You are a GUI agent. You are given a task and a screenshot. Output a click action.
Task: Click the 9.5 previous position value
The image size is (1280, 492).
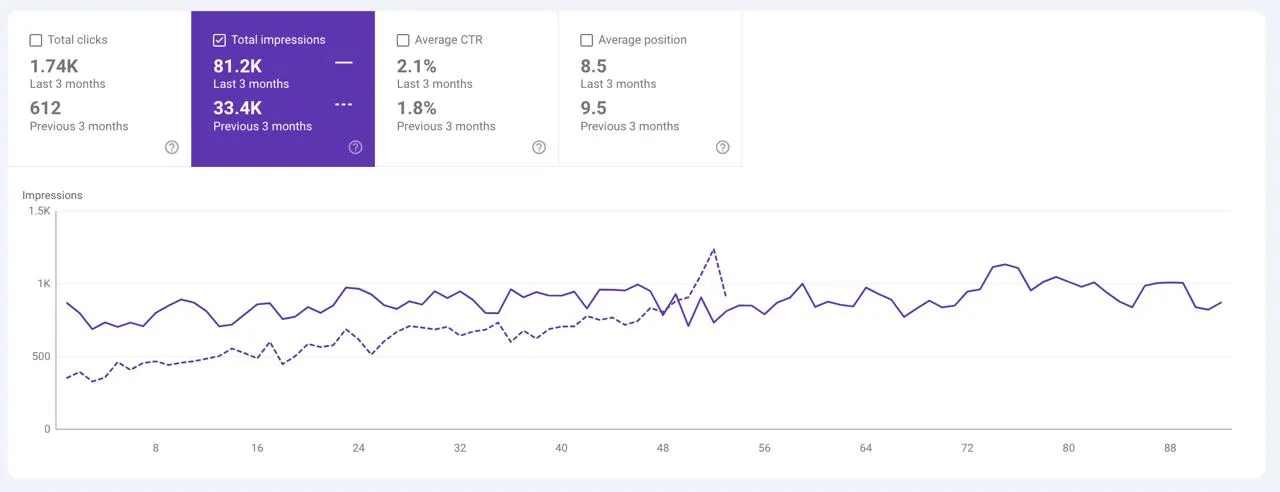[593, 108]
